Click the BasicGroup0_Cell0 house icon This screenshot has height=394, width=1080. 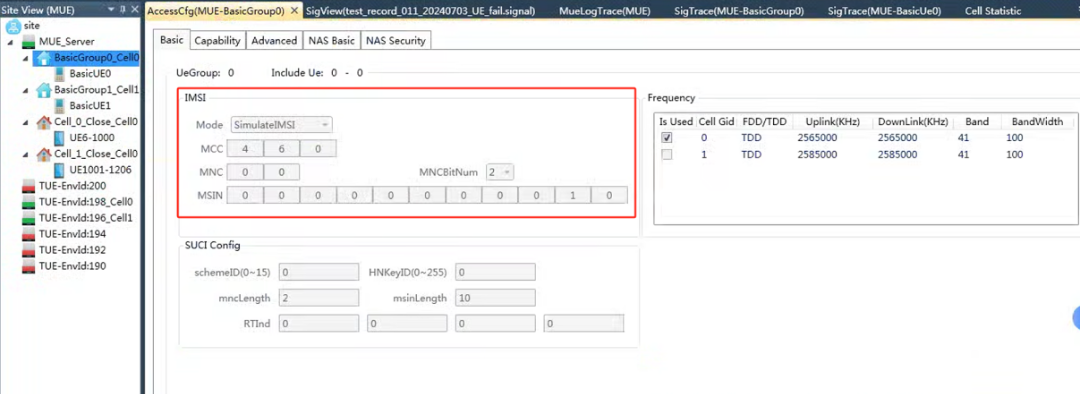[43, 59]
